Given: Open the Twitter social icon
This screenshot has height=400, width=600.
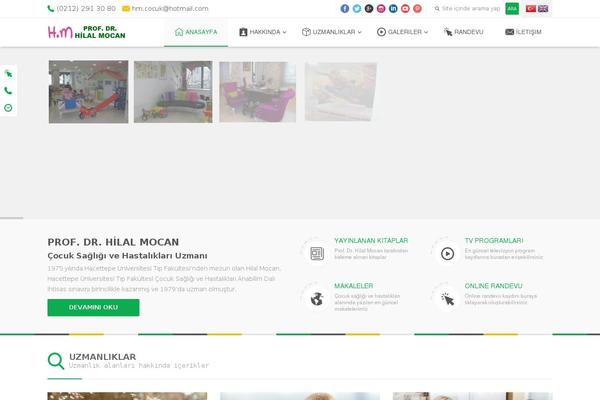Looking at the screenshot, I should click(357, 8).
